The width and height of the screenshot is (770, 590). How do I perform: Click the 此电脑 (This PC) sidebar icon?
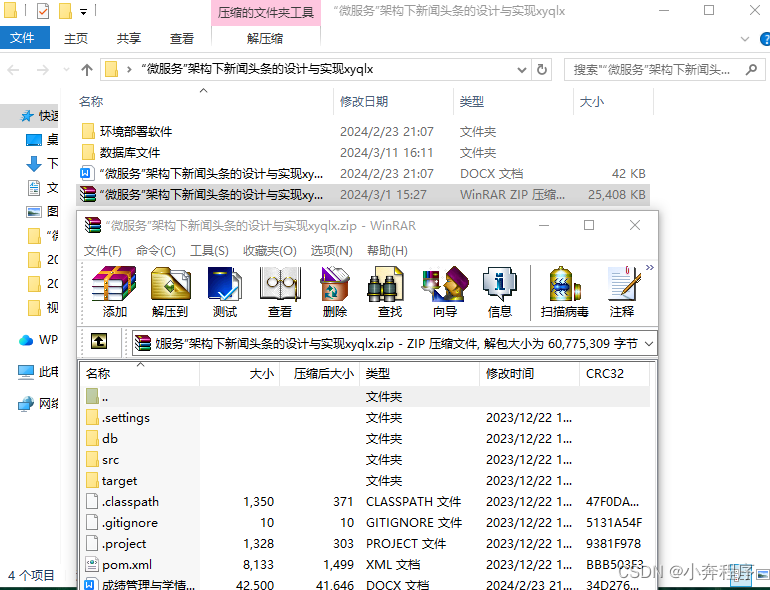pos(26,372)
